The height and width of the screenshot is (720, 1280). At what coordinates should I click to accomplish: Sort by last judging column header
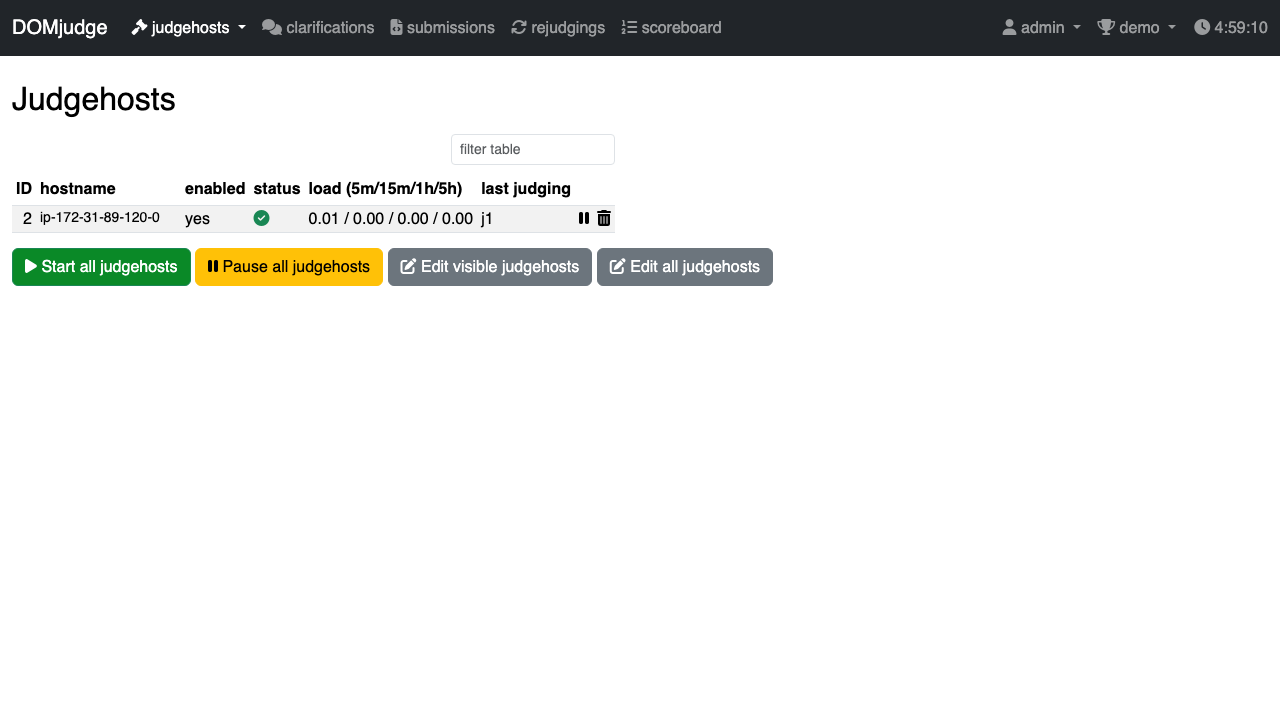(526, 188)
